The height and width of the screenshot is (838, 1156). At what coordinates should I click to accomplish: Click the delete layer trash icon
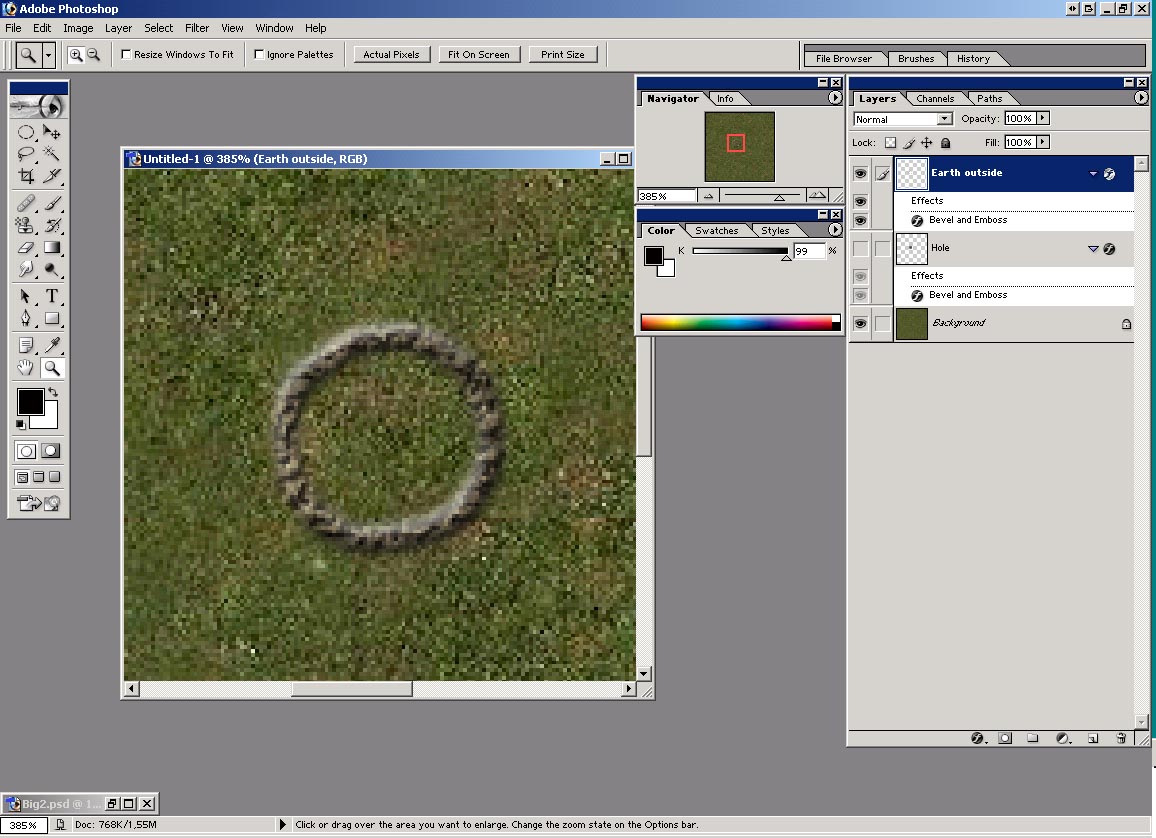pyautogui.click(x=1121, y=738)
